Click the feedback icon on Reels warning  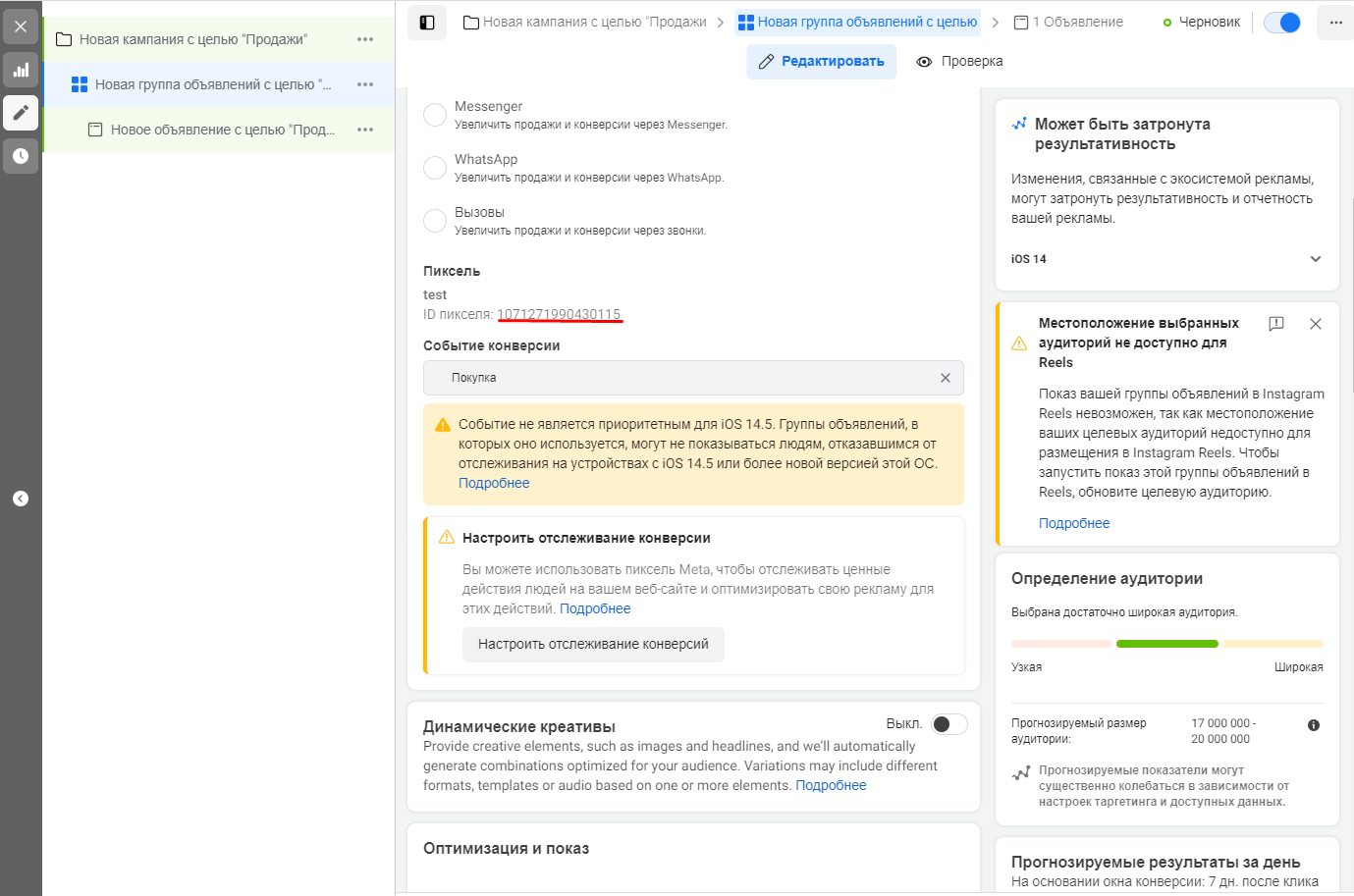point(1276,324)
